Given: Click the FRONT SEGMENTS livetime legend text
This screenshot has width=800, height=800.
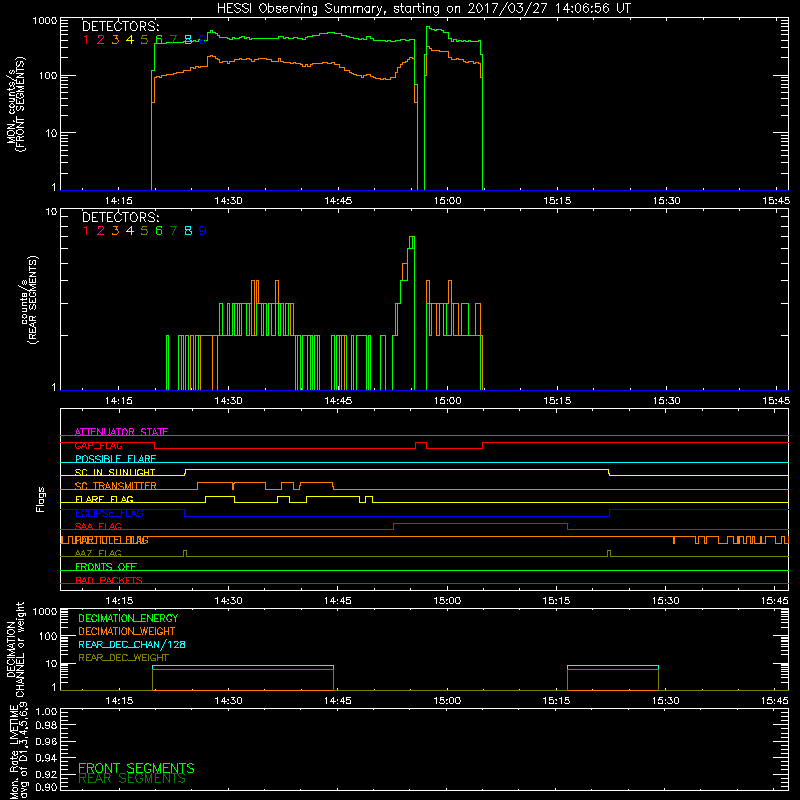Looking at the screenshot, I should tap(136, 768).
